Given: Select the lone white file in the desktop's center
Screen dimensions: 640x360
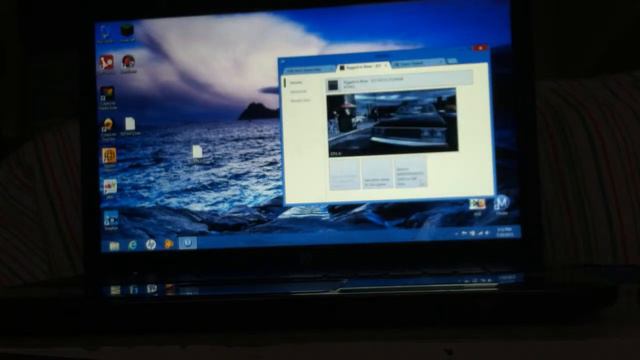Looking at the screenshot, I should pos(197,152).
